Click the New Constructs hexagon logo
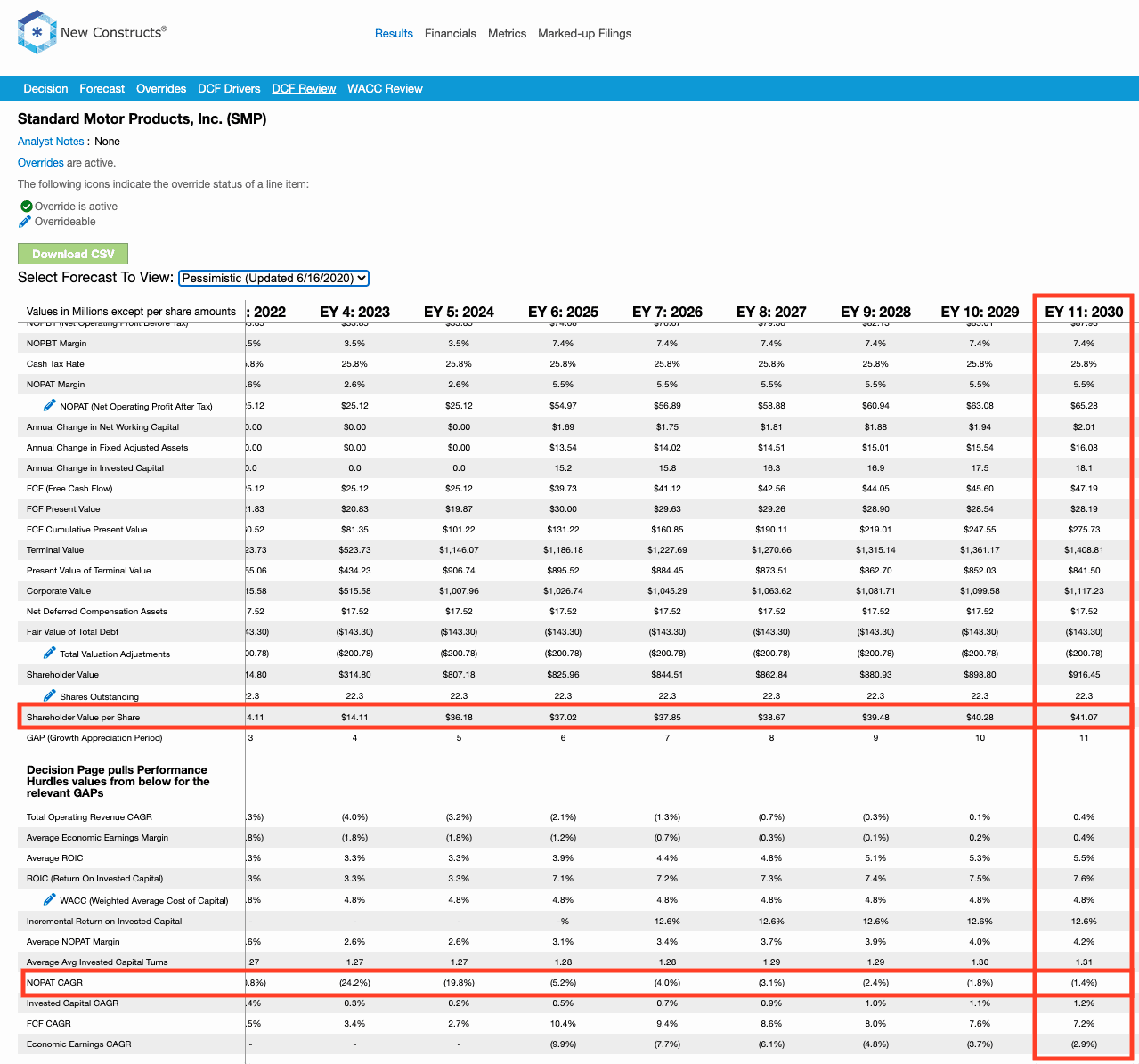The width and height of the screenshot is (1139, 1064). tap(37, 32)
